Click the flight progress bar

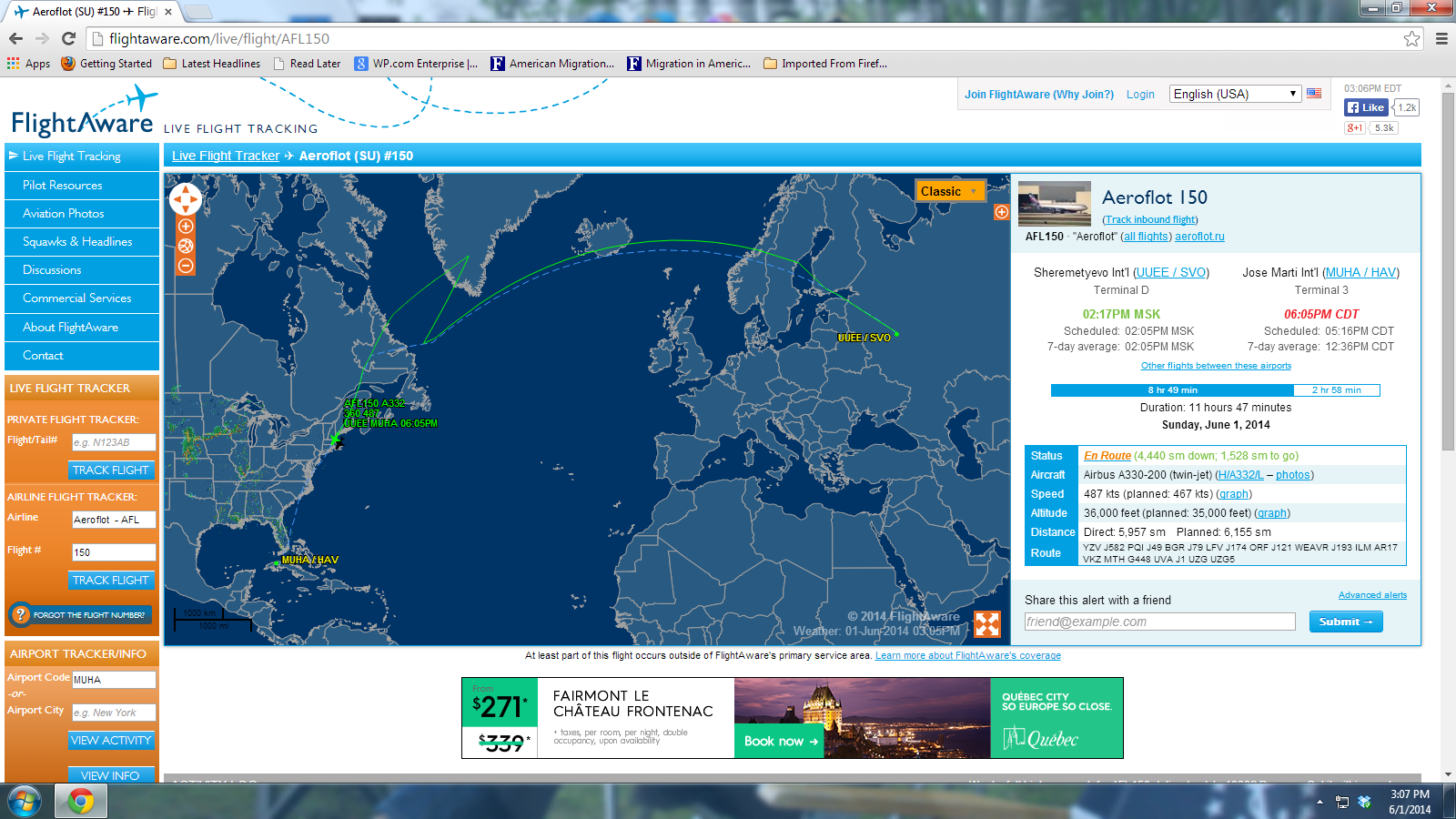tap(1215, 390)
